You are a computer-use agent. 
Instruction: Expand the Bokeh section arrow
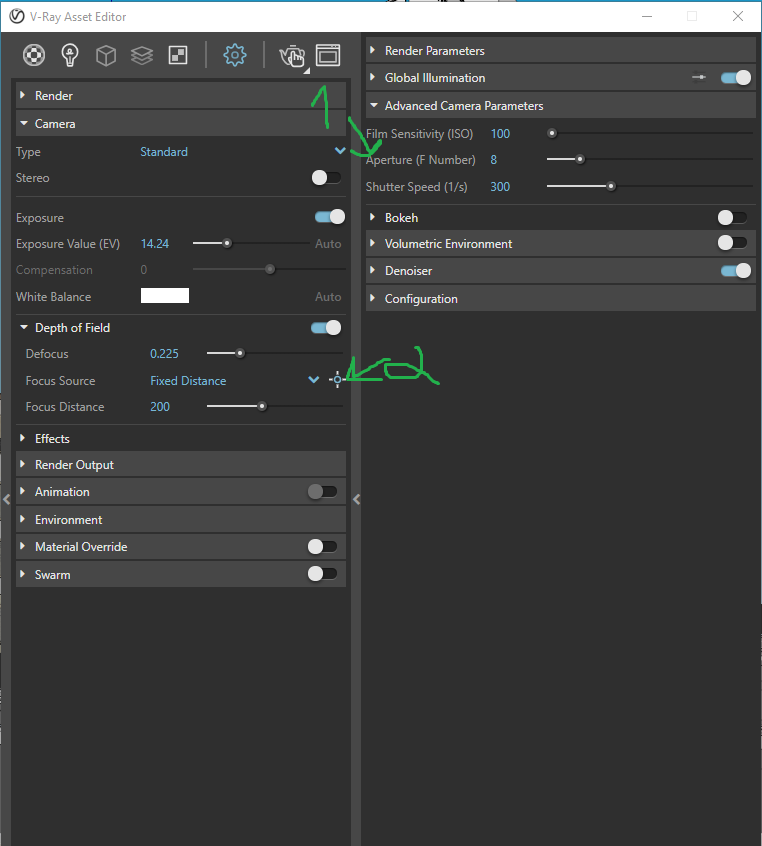(372, 217)
